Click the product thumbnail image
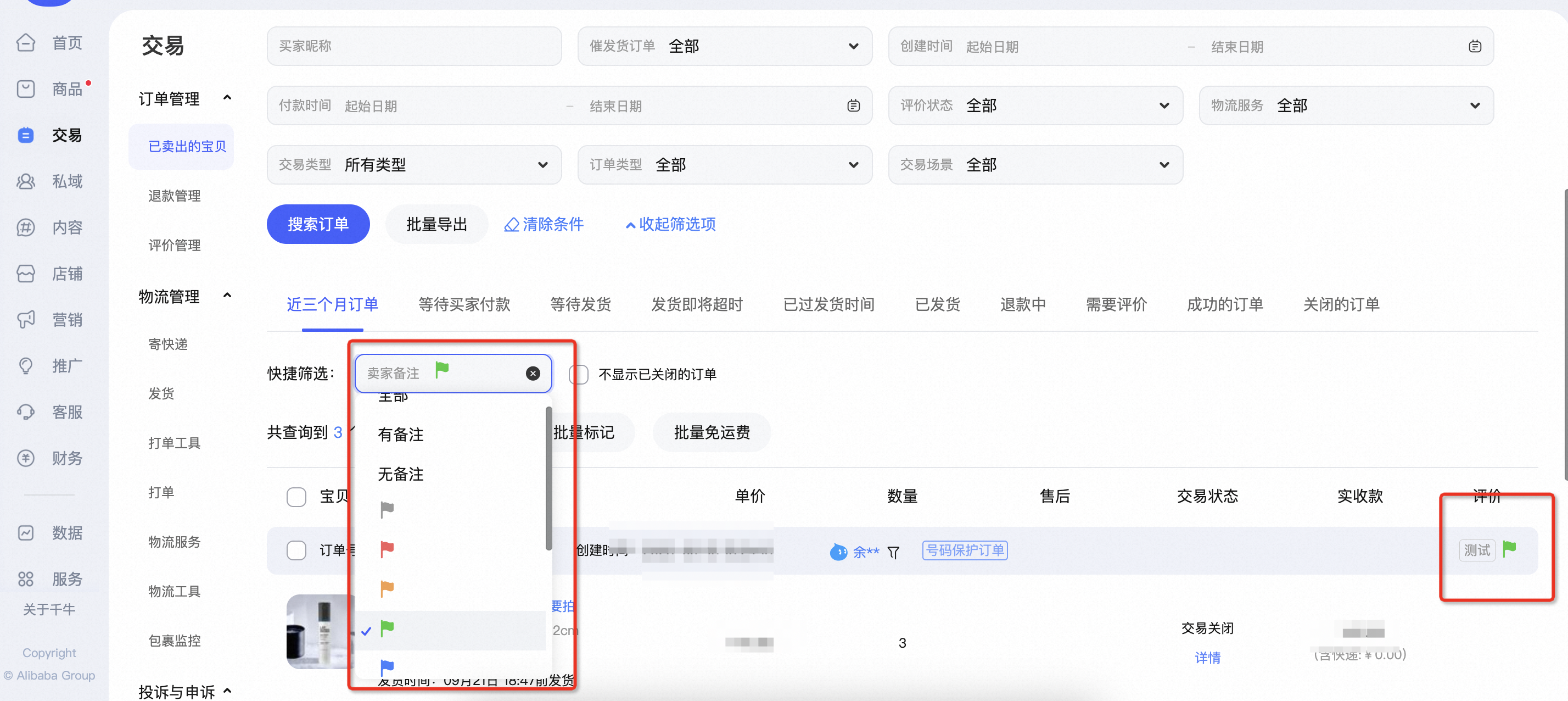The width and height of the screenshot is (1568, 701). point(320,632)
